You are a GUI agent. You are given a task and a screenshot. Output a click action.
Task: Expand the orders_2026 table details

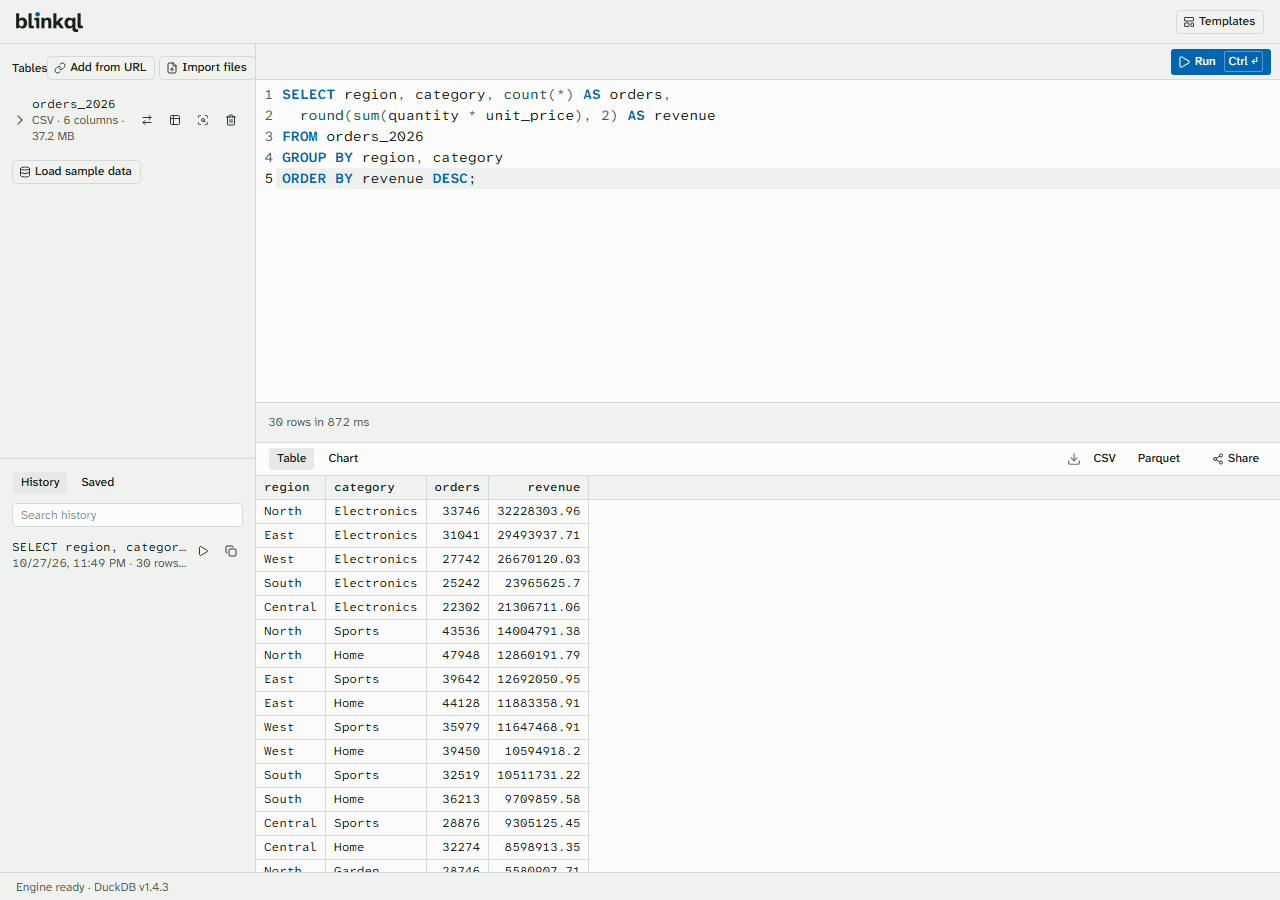20,120
